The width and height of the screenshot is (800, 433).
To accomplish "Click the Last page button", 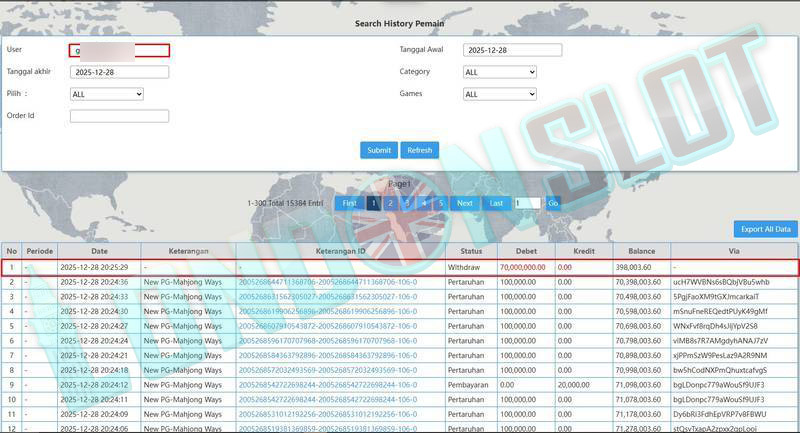I will (x=496, y=203).
